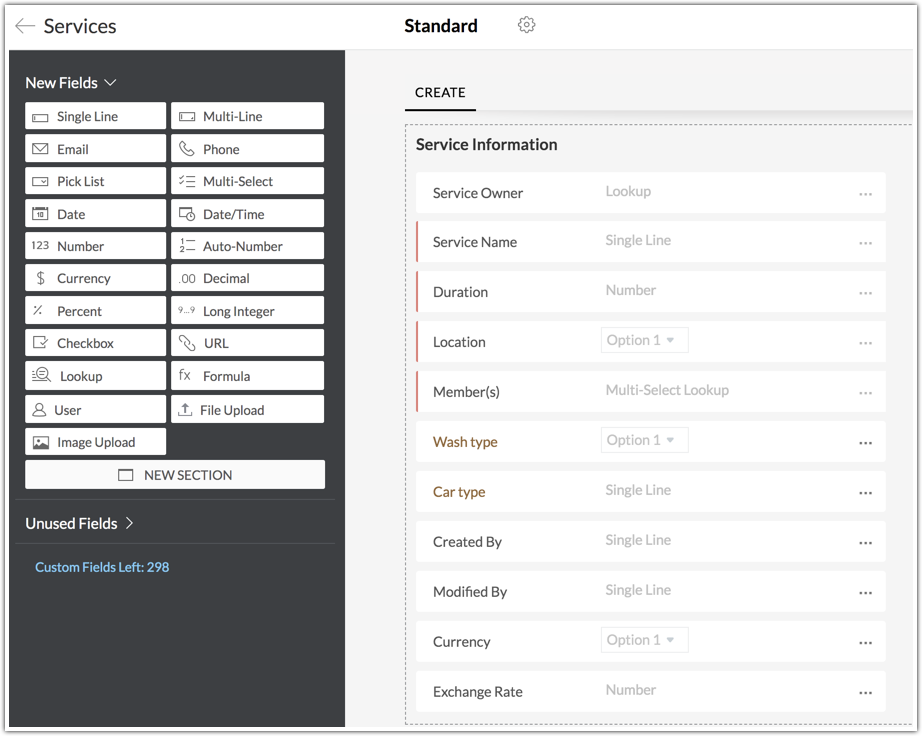Switch to the CREATE tab

click(440, 93)
